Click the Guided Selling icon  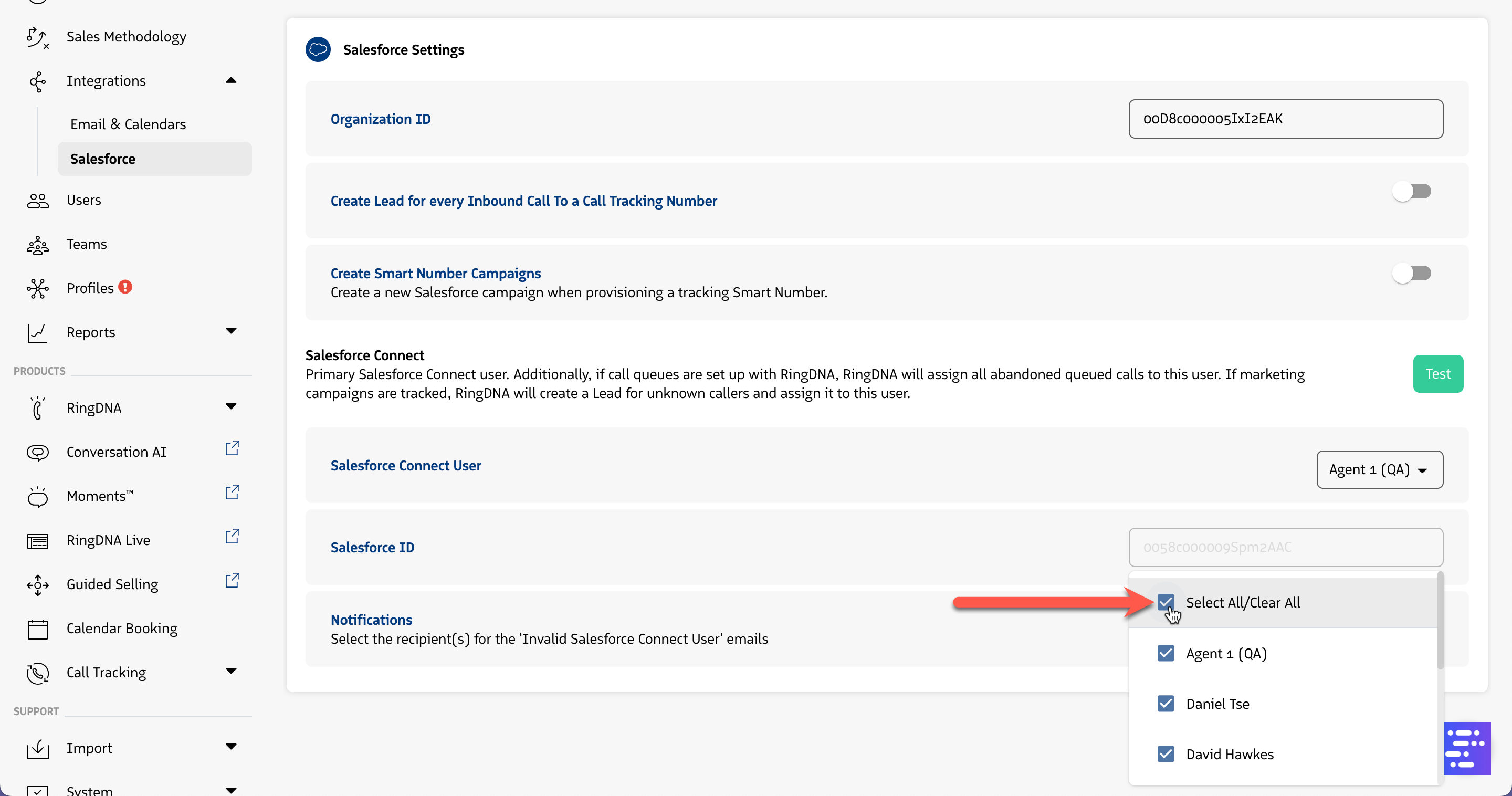pos(38,585)
